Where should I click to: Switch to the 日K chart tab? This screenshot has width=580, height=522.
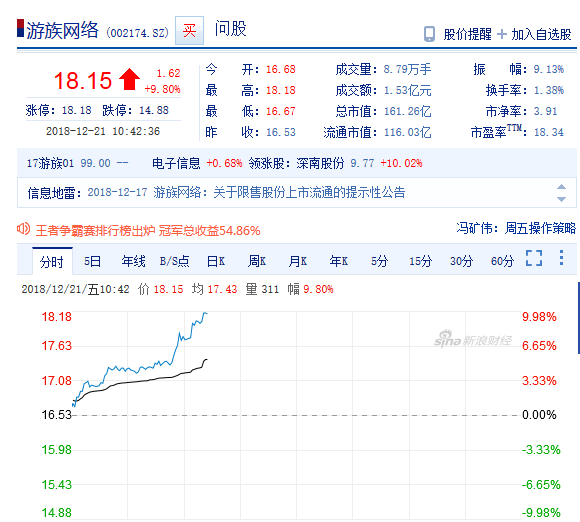(x=216, y=262)
